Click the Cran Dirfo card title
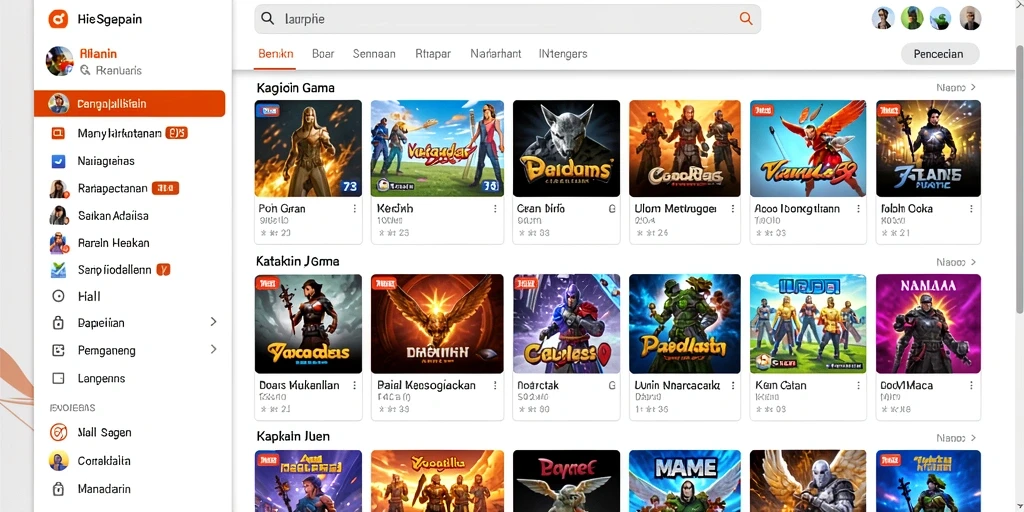Image resolution: width=1024 pixels, height=512 pixels. 541,209
